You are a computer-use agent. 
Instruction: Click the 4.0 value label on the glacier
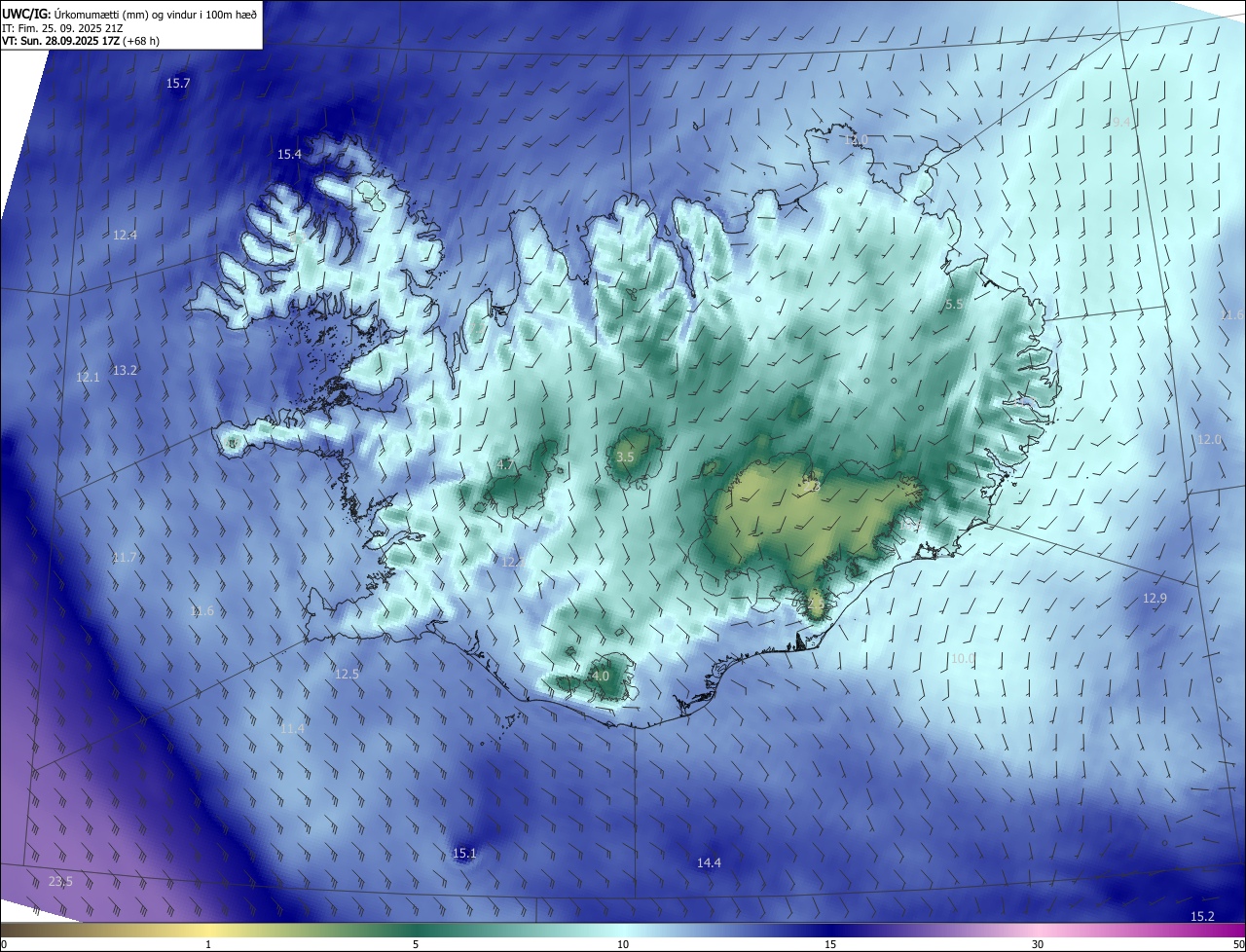point(601,676)
